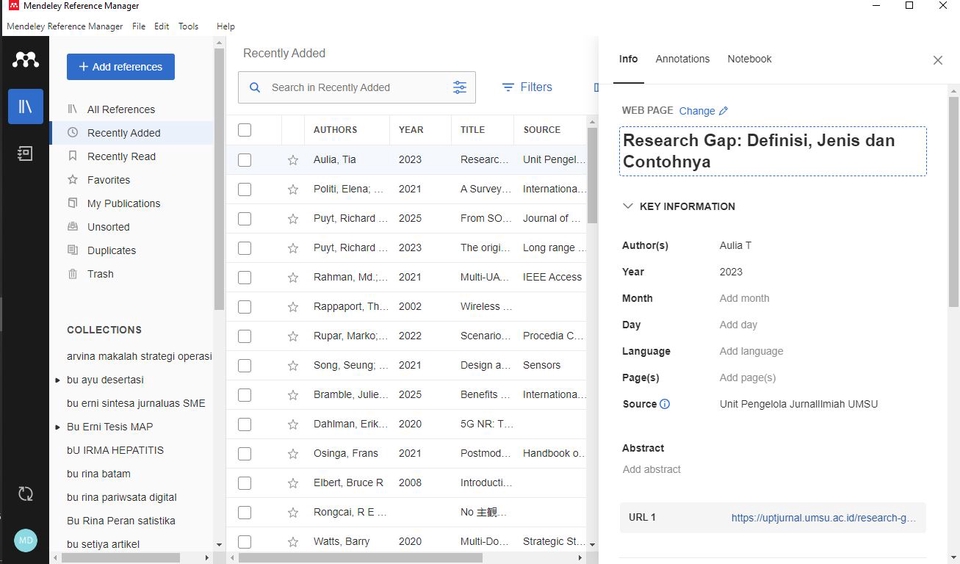
Task: Toggle the select all references checkbox
Action: pyautogui.click(x=245, y=130)
